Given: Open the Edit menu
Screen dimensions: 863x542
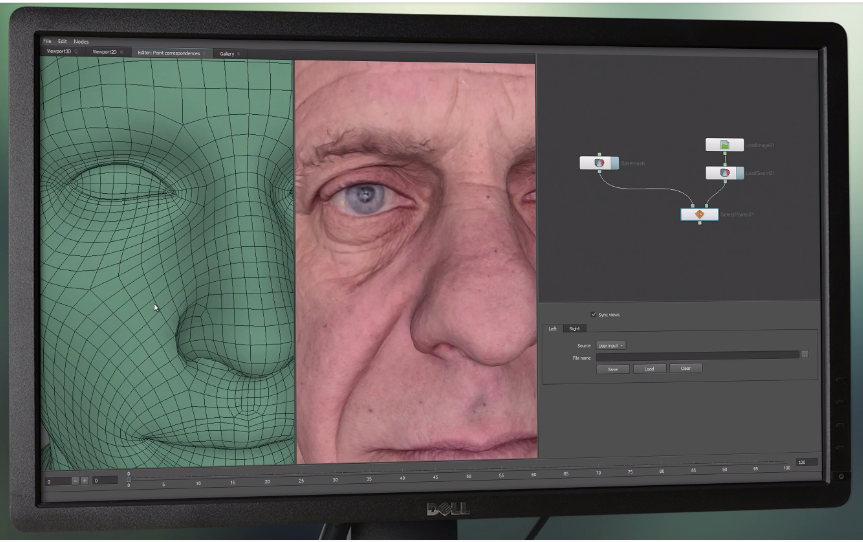Looking at the screenshot, I should [62, 41].
